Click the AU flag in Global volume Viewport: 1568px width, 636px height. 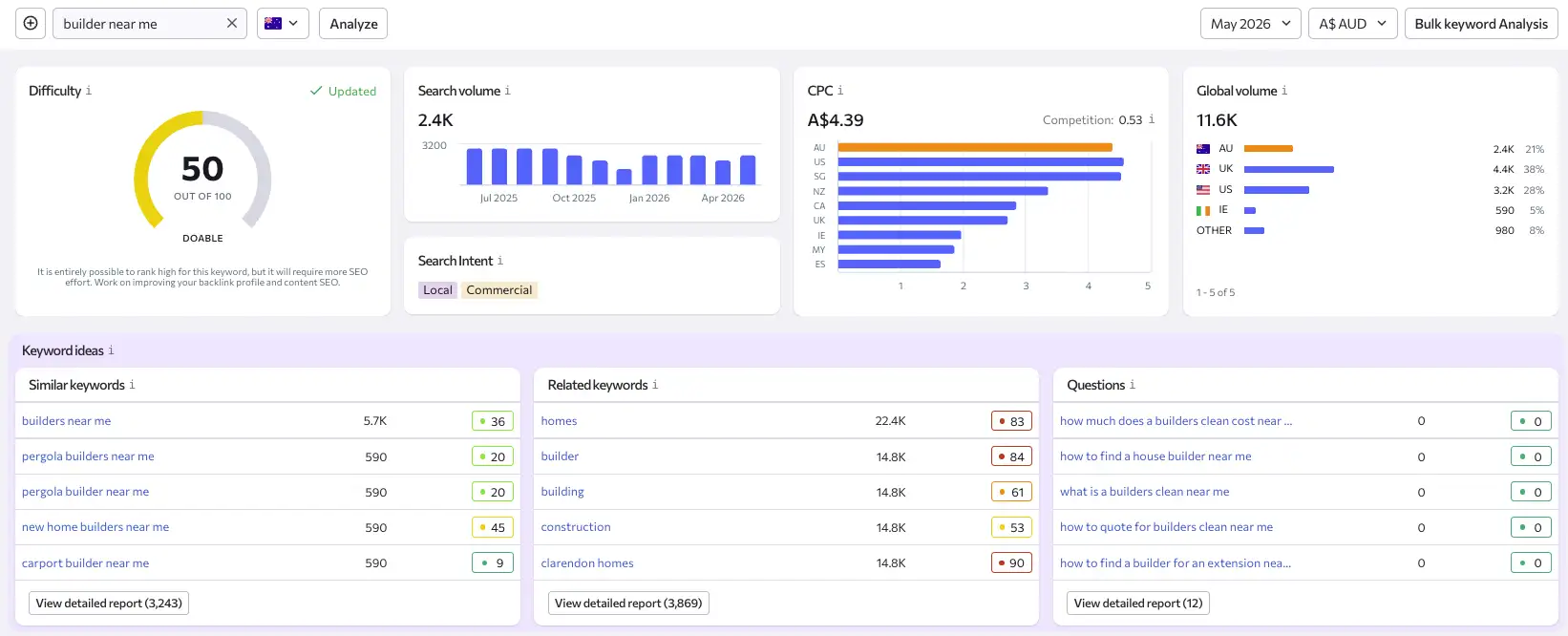click(x=1203, y=149)
